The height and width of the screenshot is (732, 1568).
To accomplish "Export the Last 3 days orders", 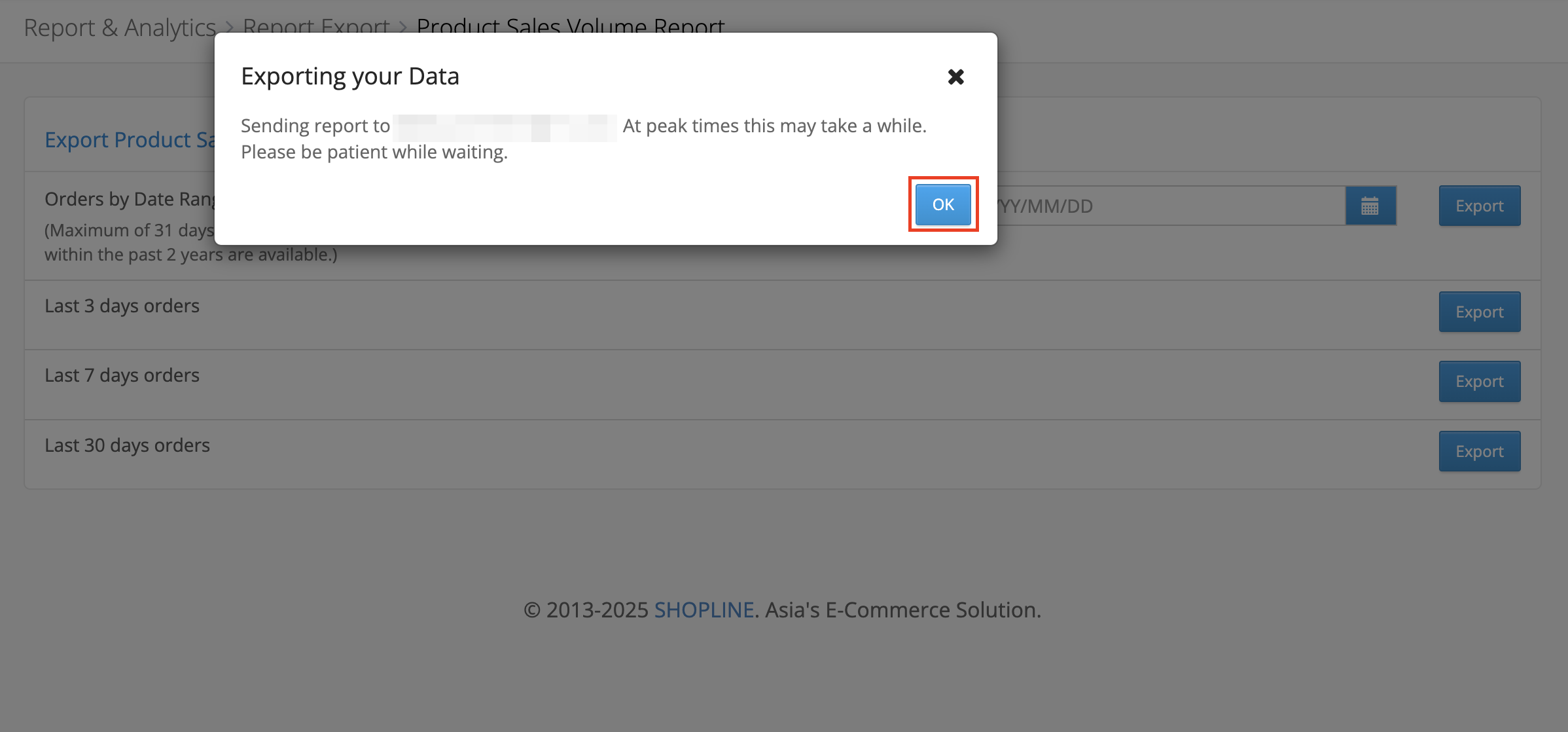I will pyautogui.click(x=1479, y=312).
